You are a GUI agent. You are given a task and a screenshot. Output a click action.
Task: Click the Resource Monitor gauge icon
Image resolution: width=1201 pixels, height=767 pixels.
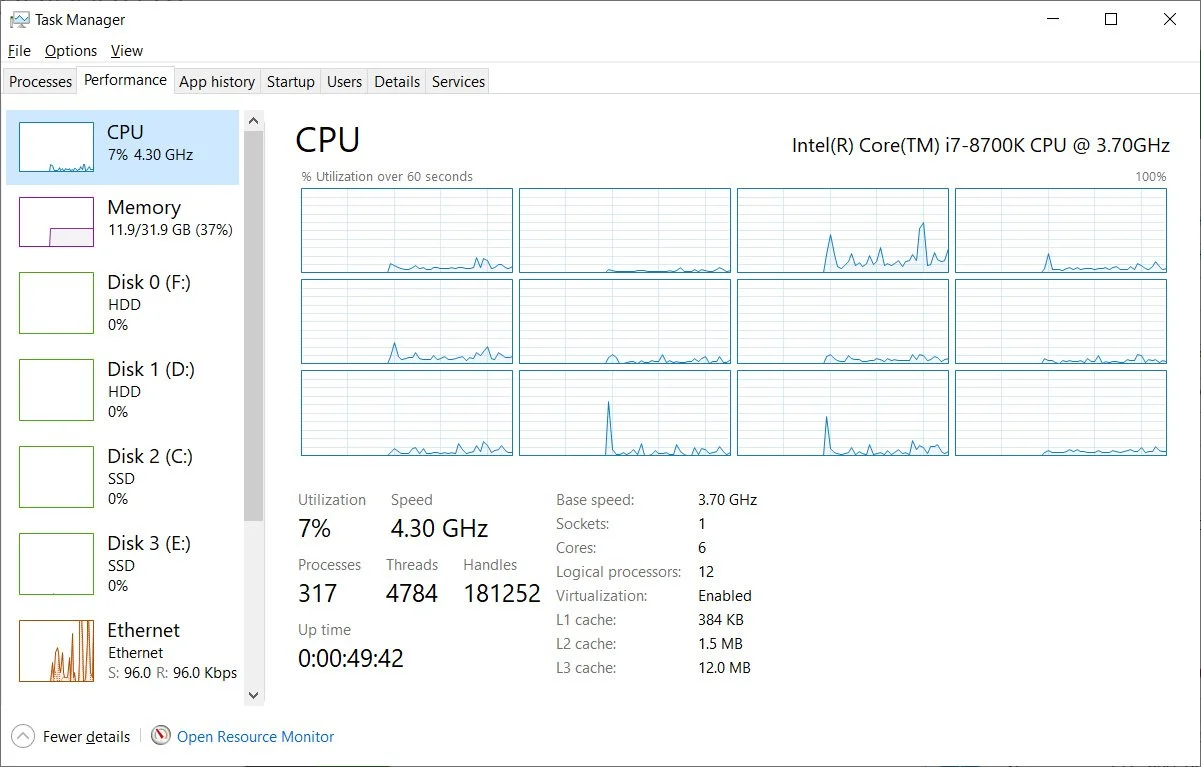pos(161,736)
